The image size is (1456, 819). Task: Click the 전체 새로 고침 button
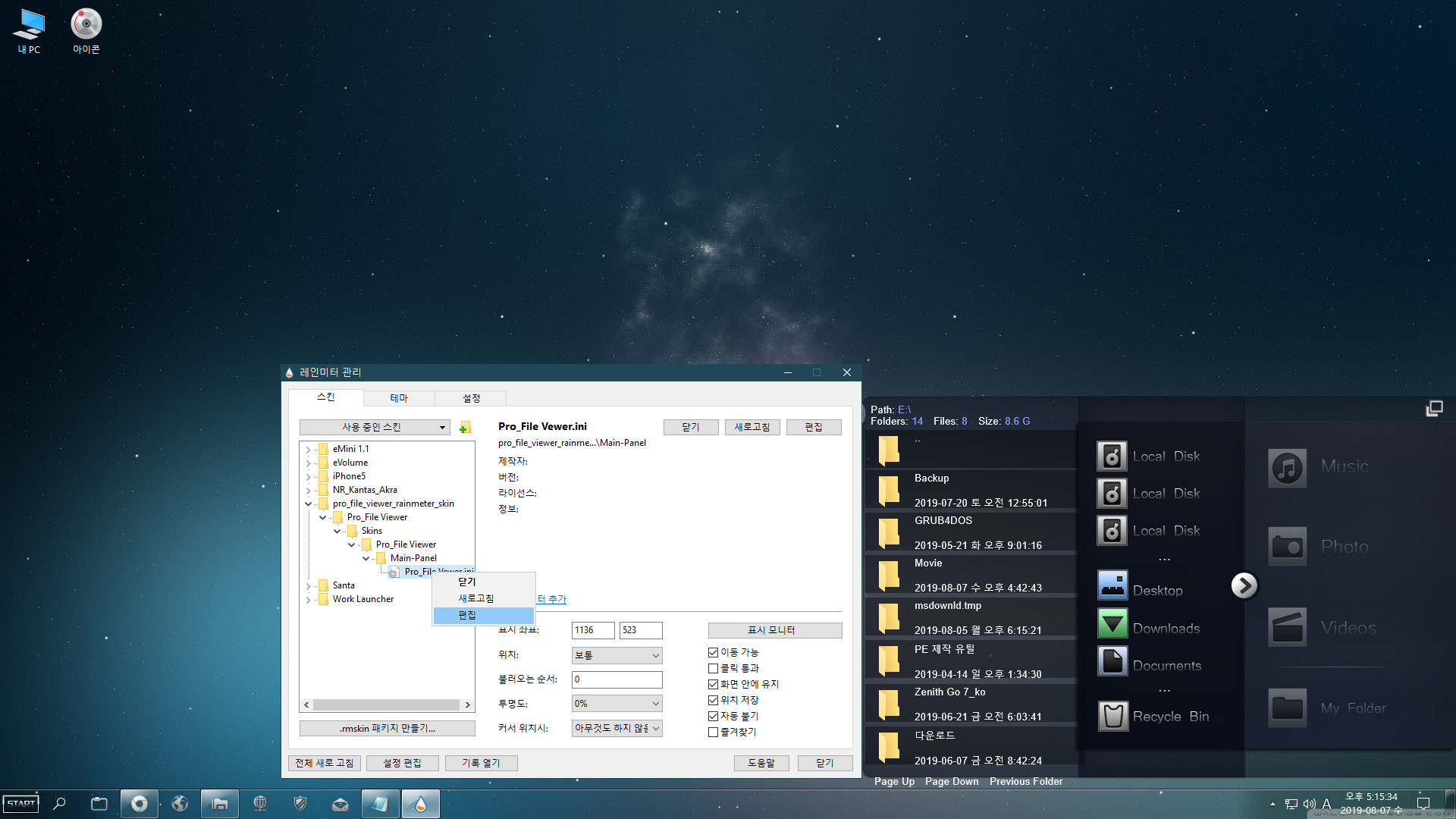[325, 763]
